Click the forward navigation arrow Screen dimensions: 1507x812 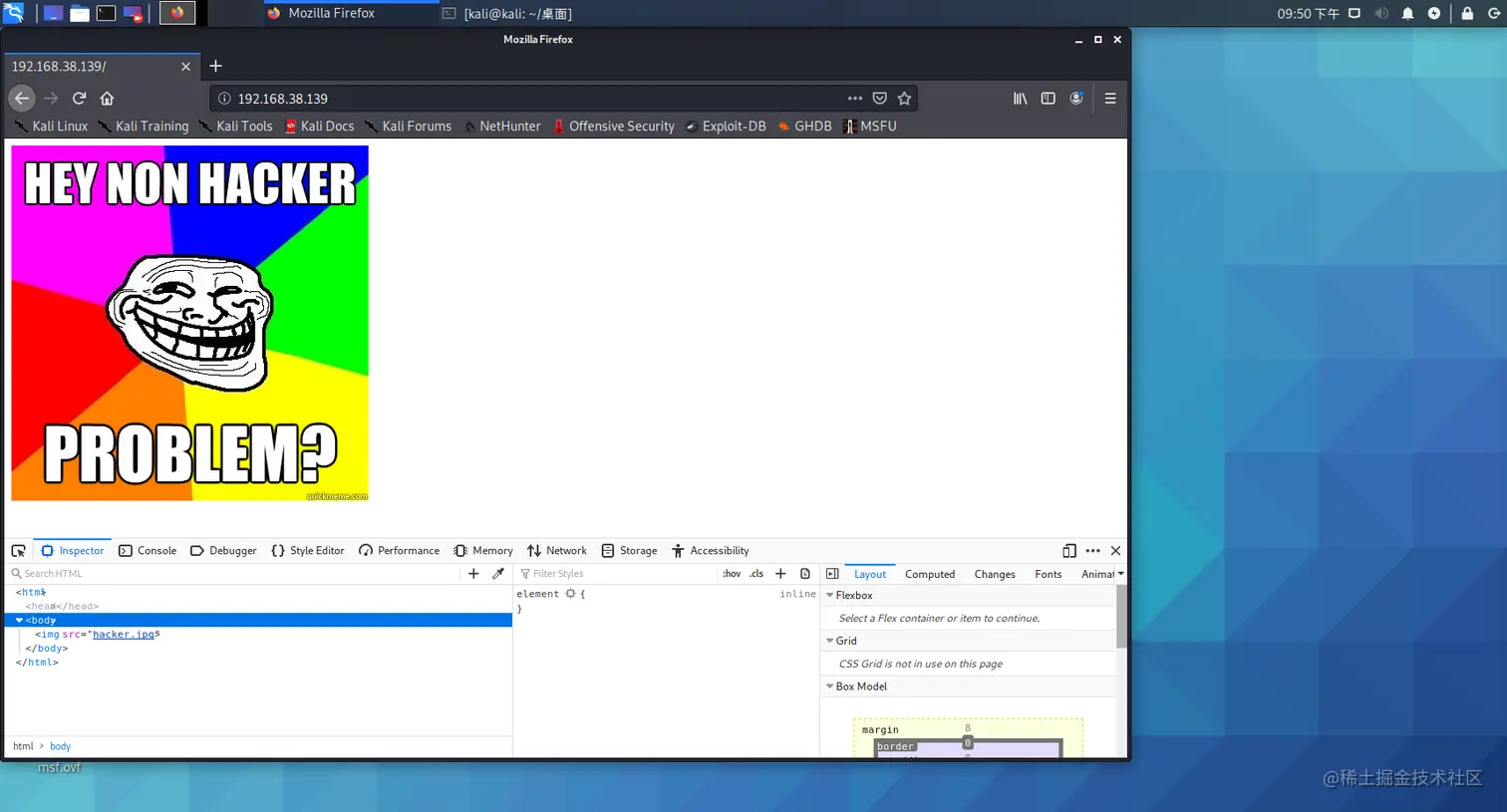click(x=51, y=99)
